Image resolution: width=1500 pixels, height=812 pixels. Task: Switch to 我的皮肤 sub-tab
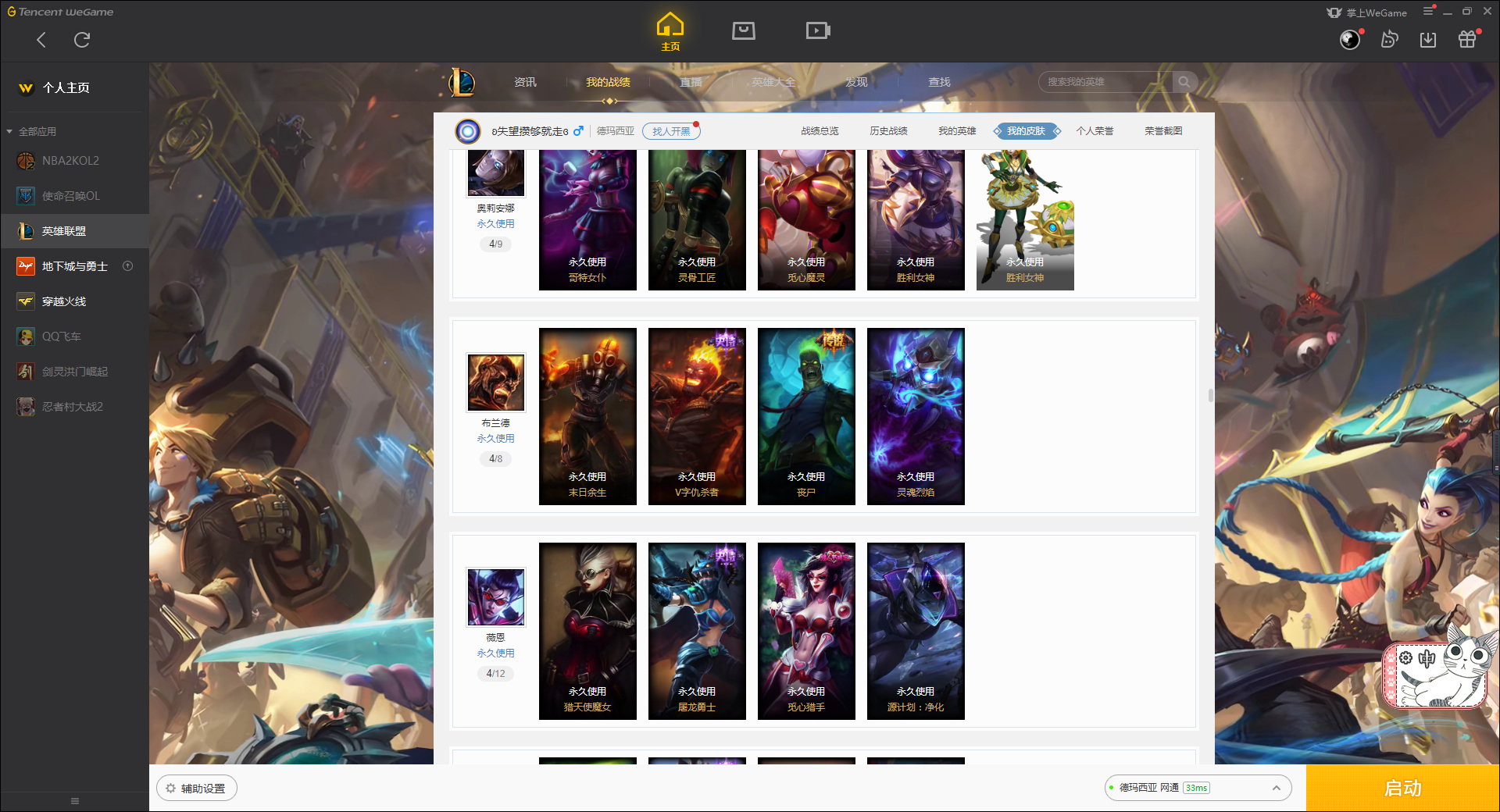point(1026,131)
